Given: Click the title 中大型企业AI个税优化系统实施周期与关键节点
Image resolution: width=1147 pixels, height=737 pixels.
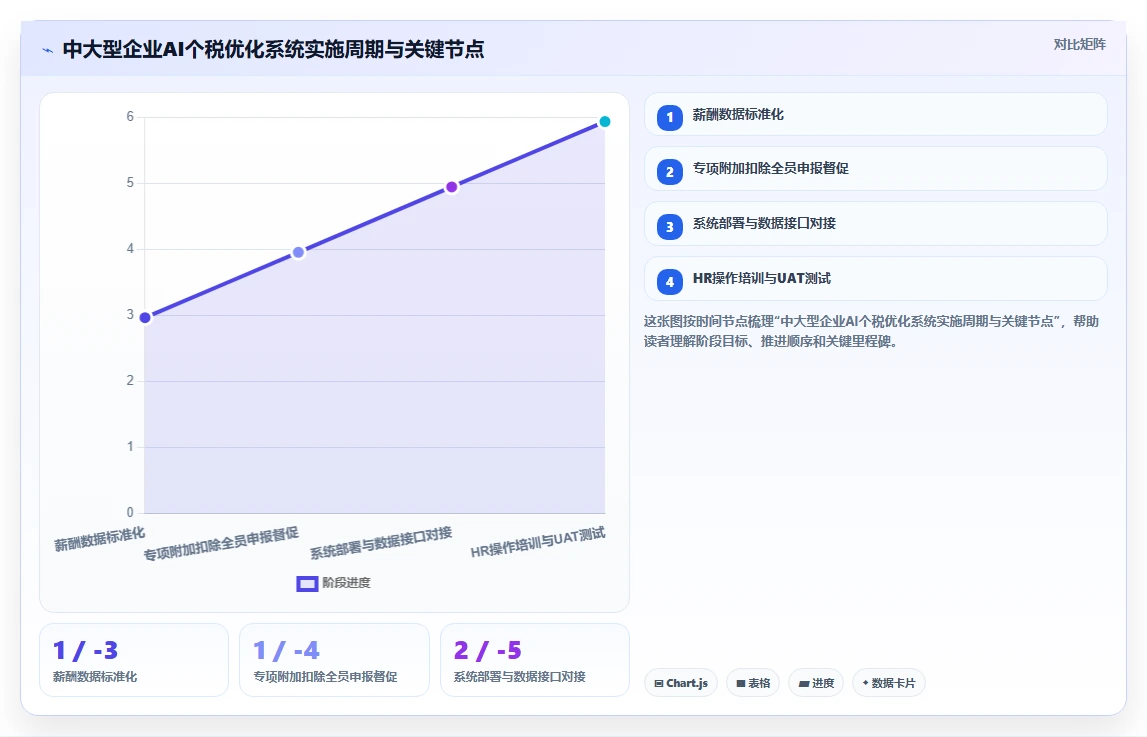Looking at the screenshot, I should click(x=274, y=49).
